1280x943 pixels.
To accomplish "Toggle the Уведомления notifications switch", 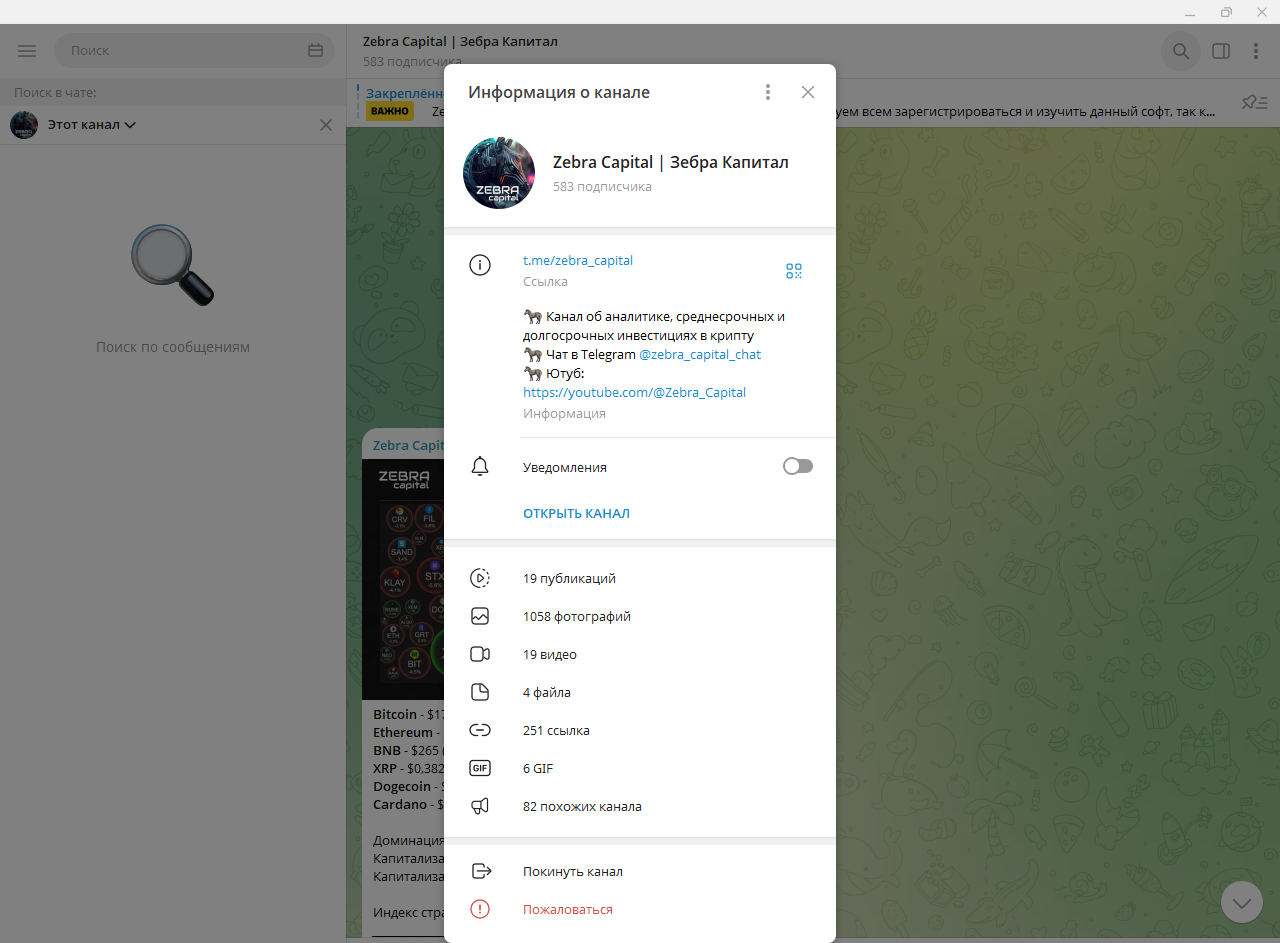I will coord(798,467).
